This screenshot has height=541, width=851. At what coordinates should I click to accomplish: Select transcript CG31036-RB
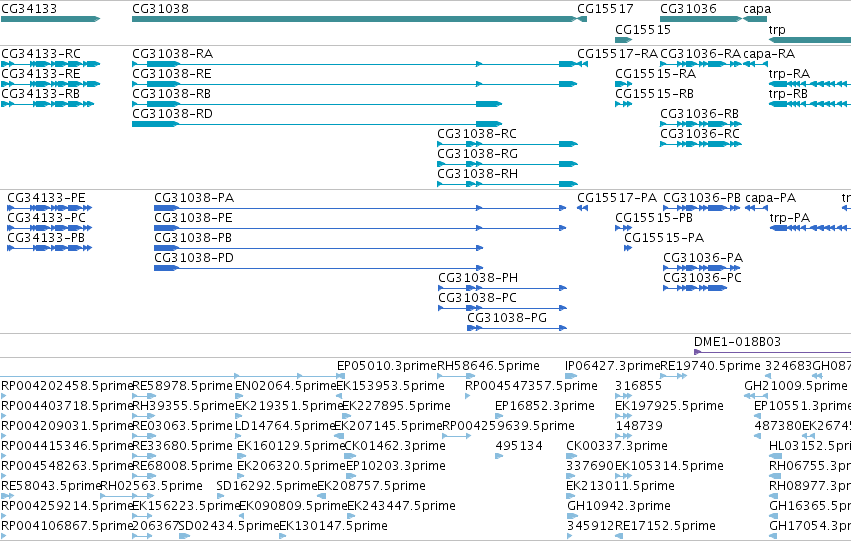[700, 114]
